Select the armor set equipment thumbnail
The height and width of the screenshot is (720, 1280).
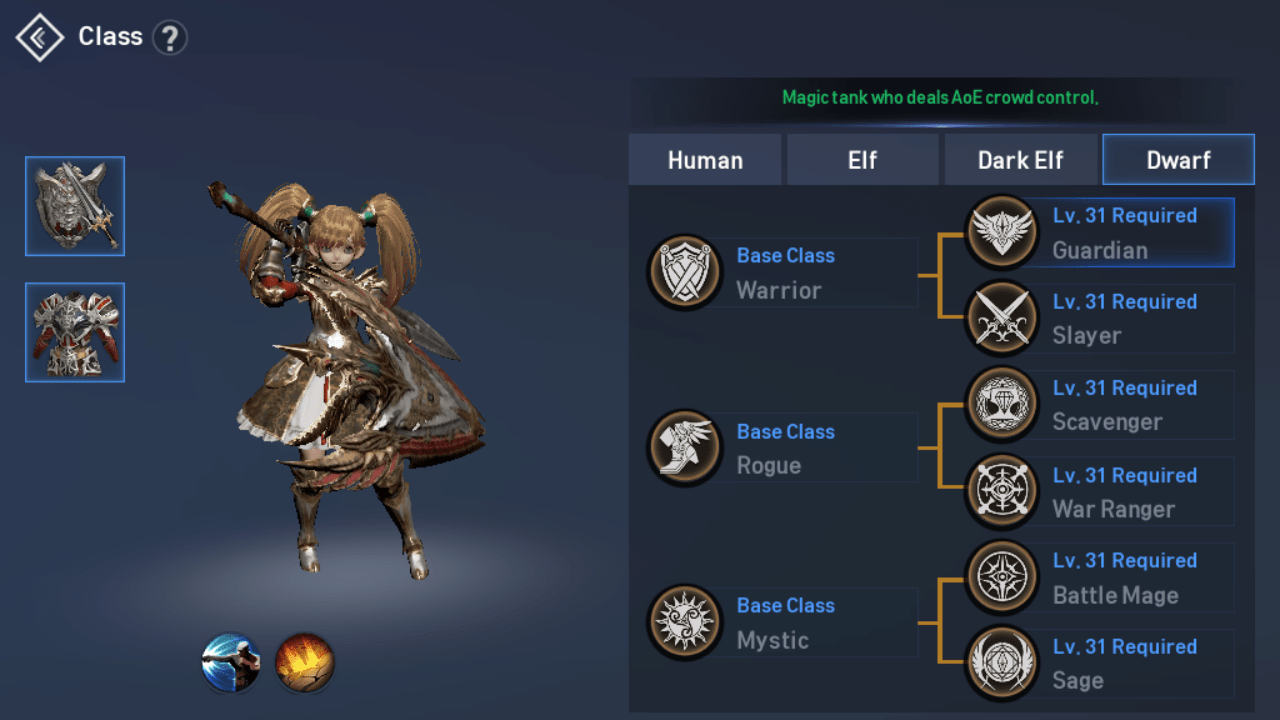pos(75,332)
